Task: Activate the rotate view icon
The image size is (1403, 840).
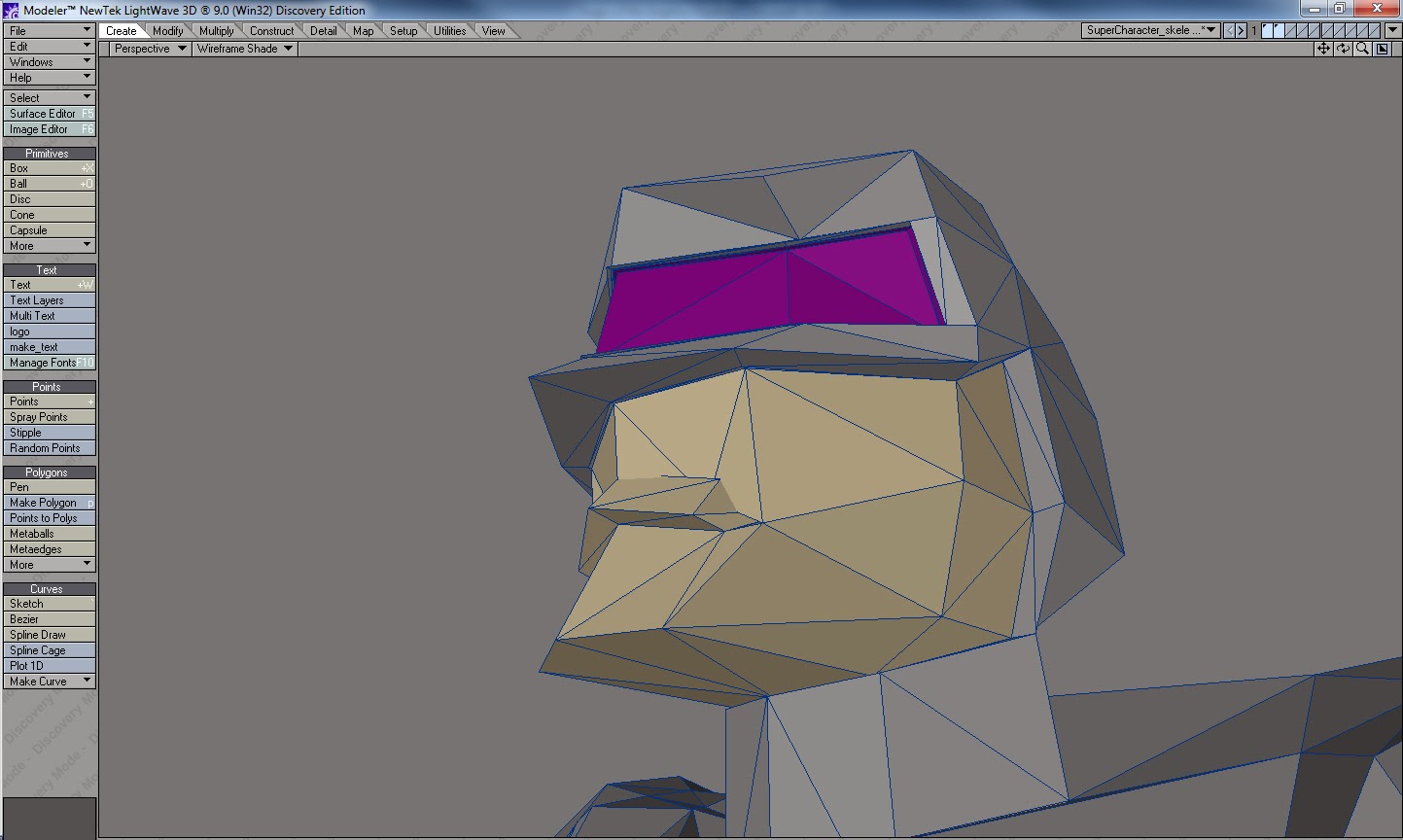Action: pos(1343,48)
